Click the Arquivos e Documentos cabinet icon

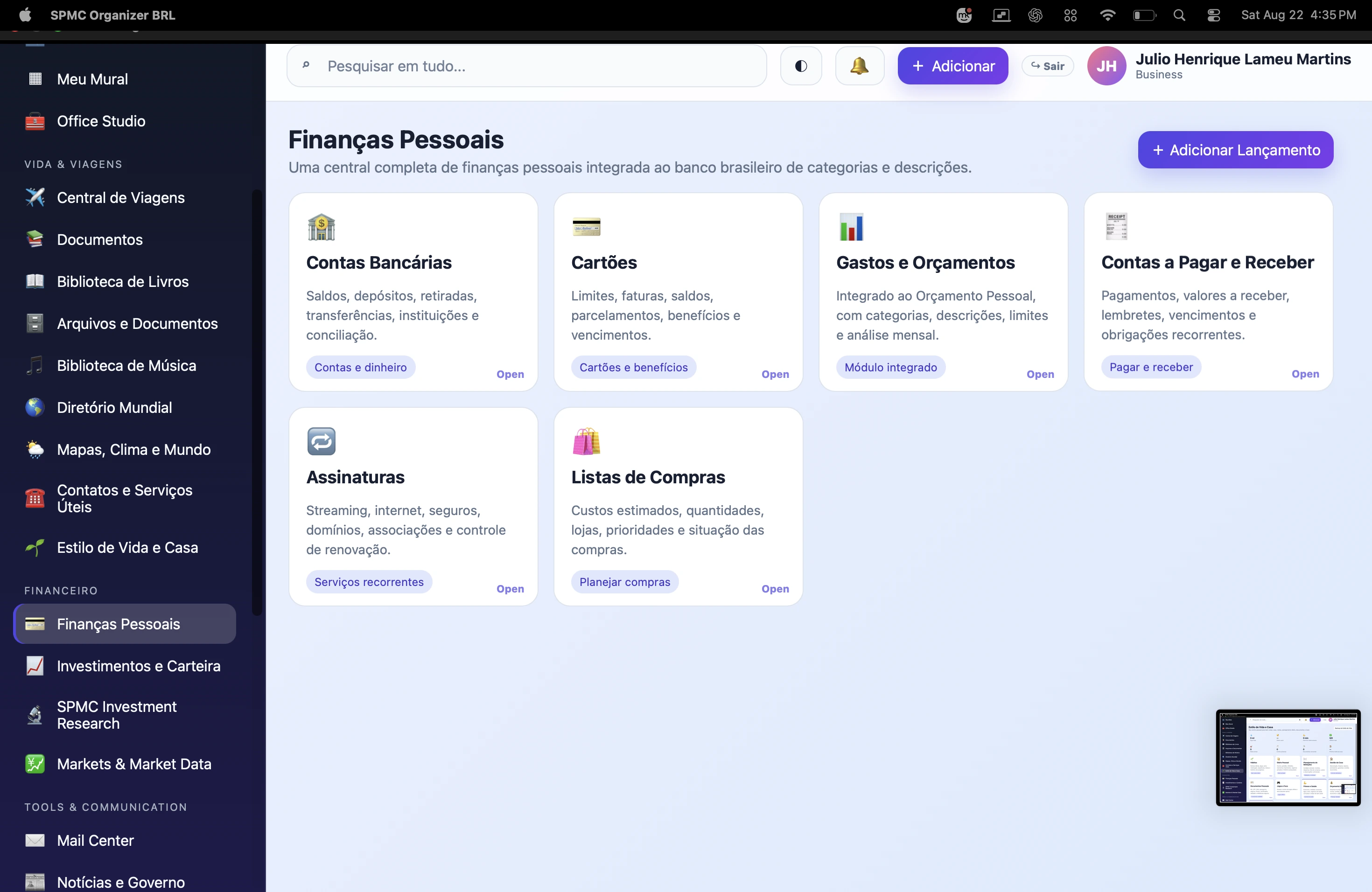coord(35,323)
